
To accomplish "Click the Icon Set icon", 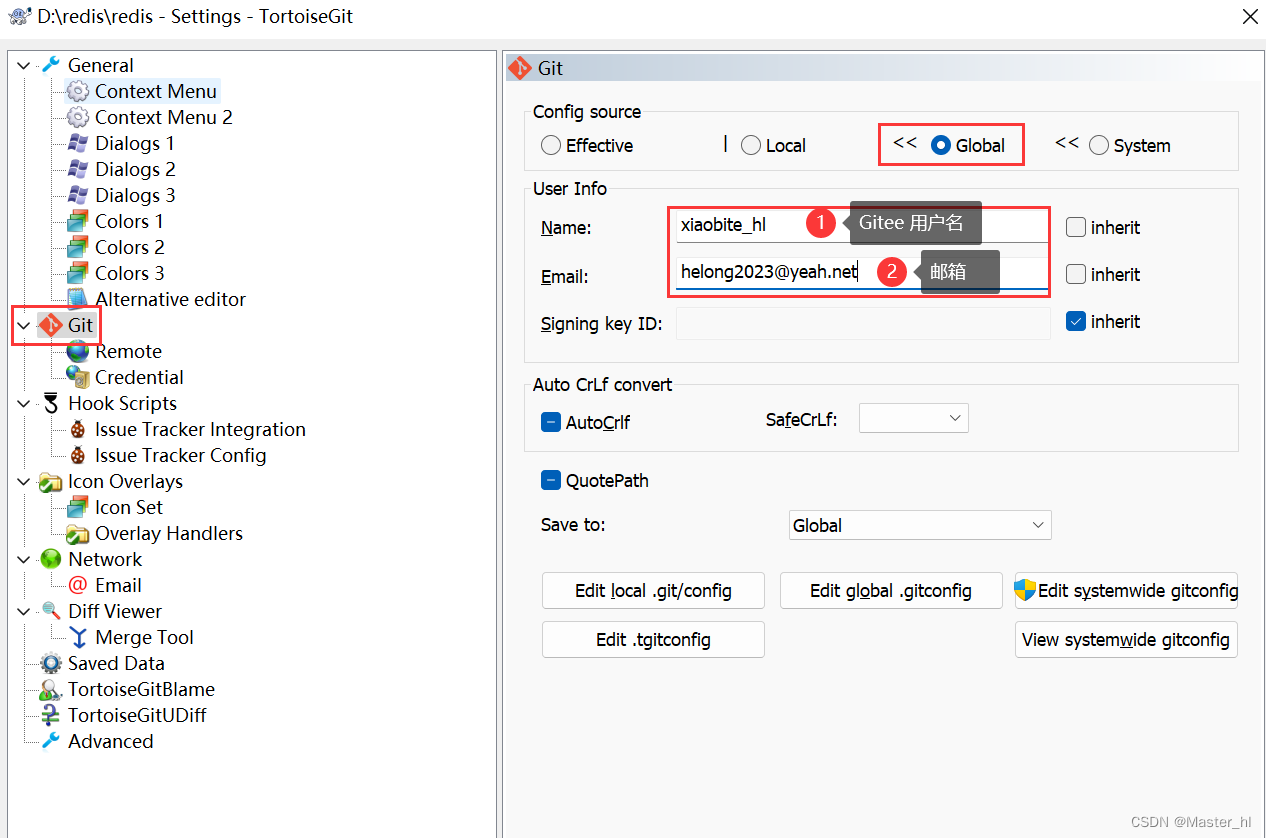I will (x=77, y=507).
